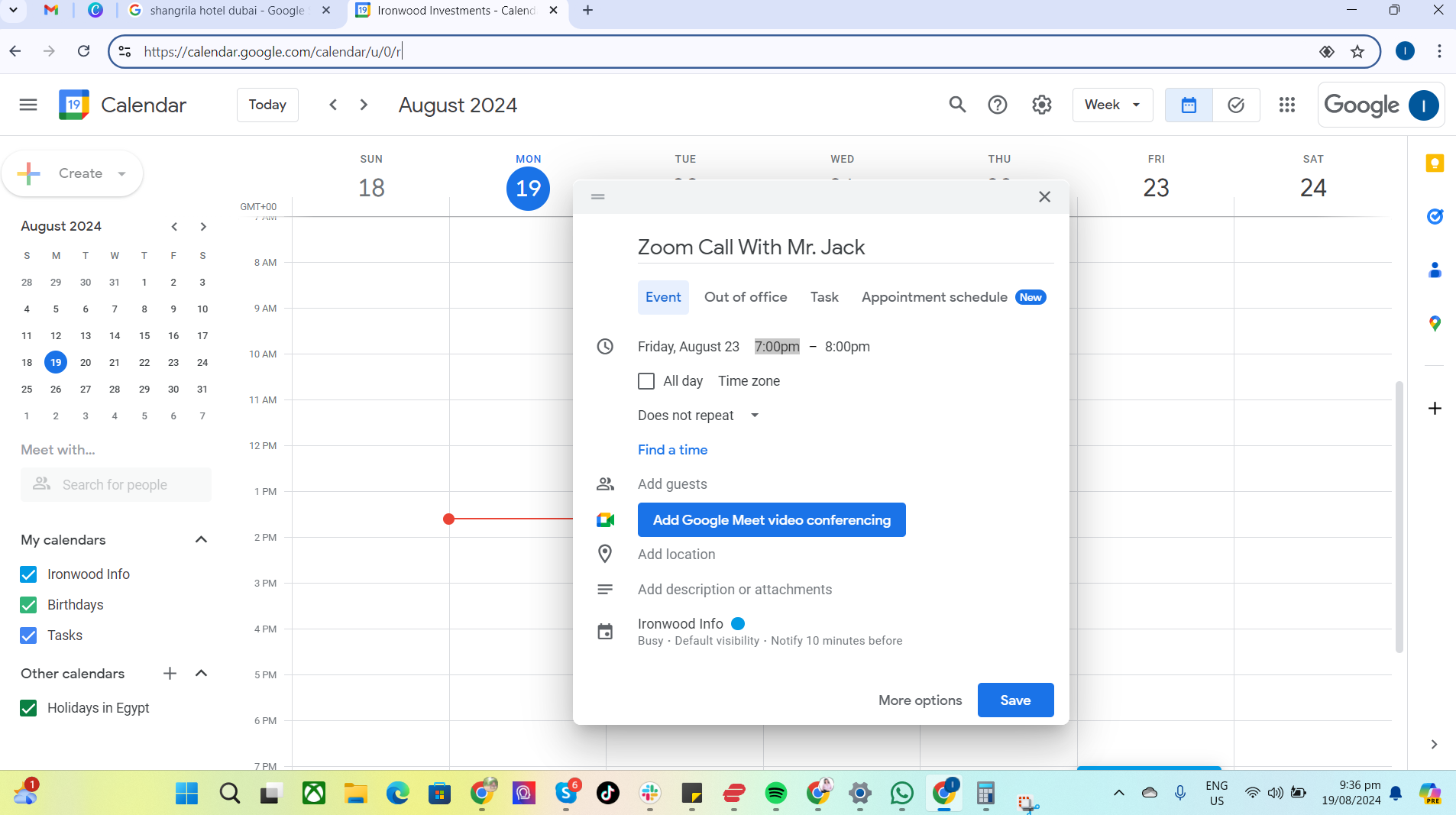Toggle the Holidays in Egypt calendar

(x=28, y=708)
